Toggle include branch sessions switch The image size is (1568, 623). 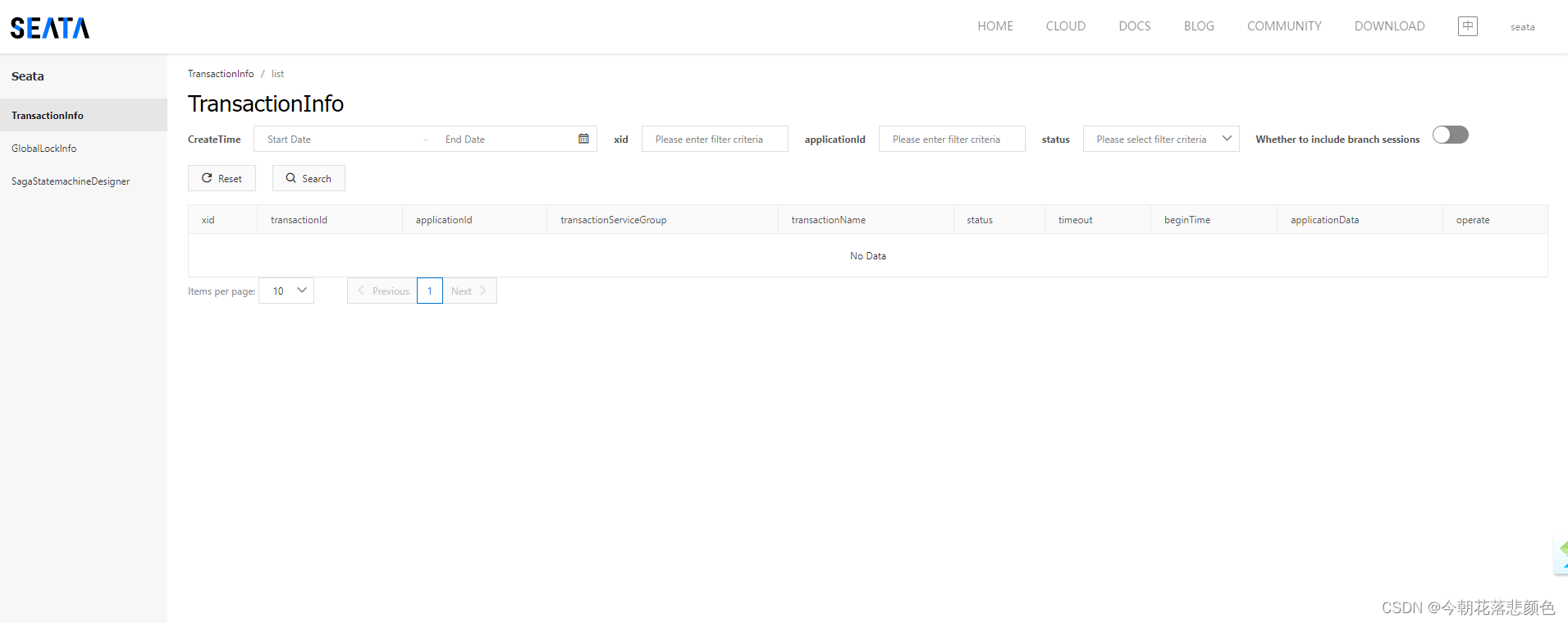1451,135
